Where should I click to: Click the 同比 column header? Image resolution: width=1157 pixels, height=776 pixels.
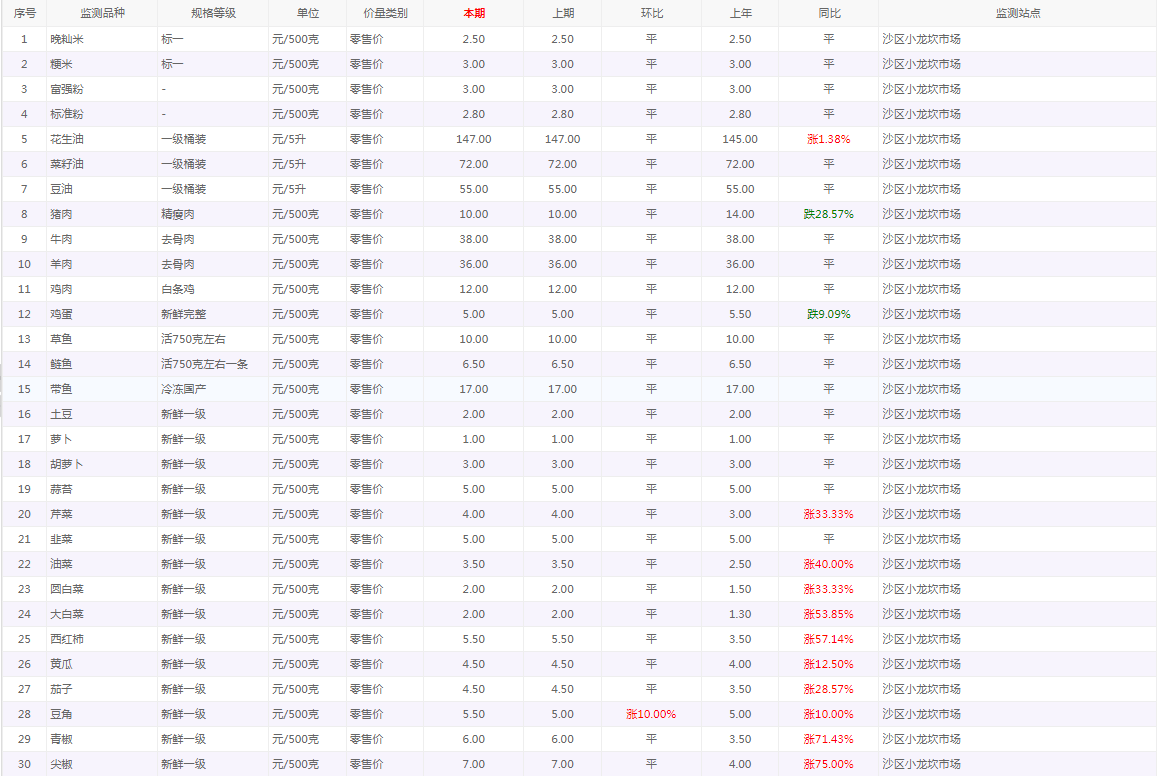tap(828, 14)
